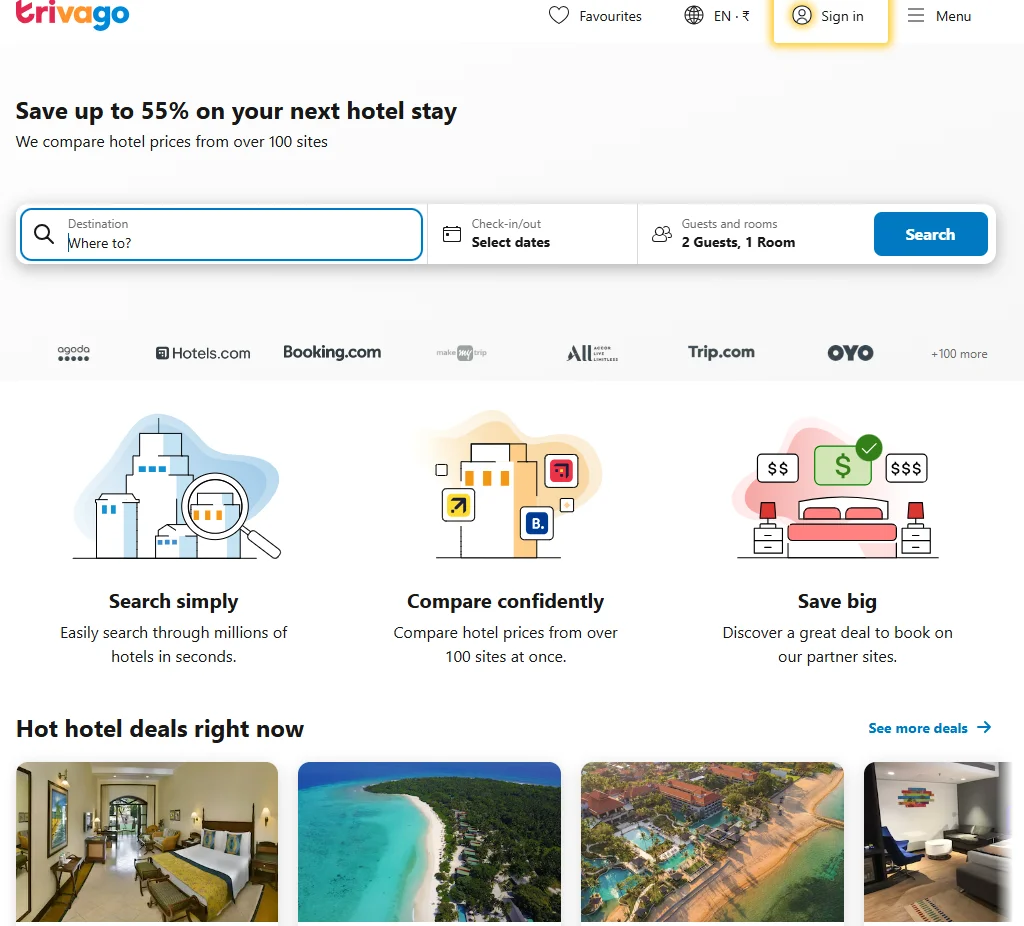Image resolution: width=1024 pixels, height=926 pixels.
Task: Open Favourites in the header
Action: pos(610,16)
